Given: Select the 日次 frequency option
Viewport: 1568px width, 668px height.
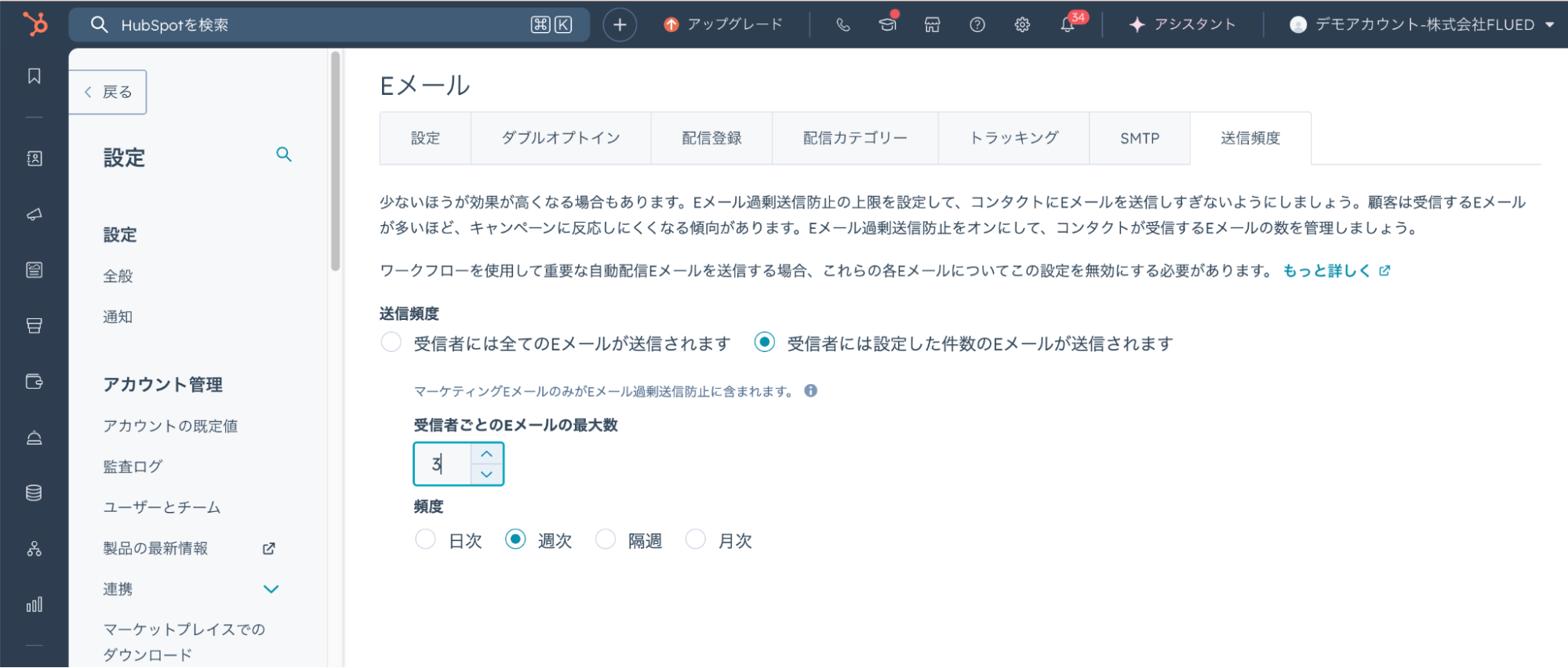Looking at the screenshot, I should pos(425,539).
